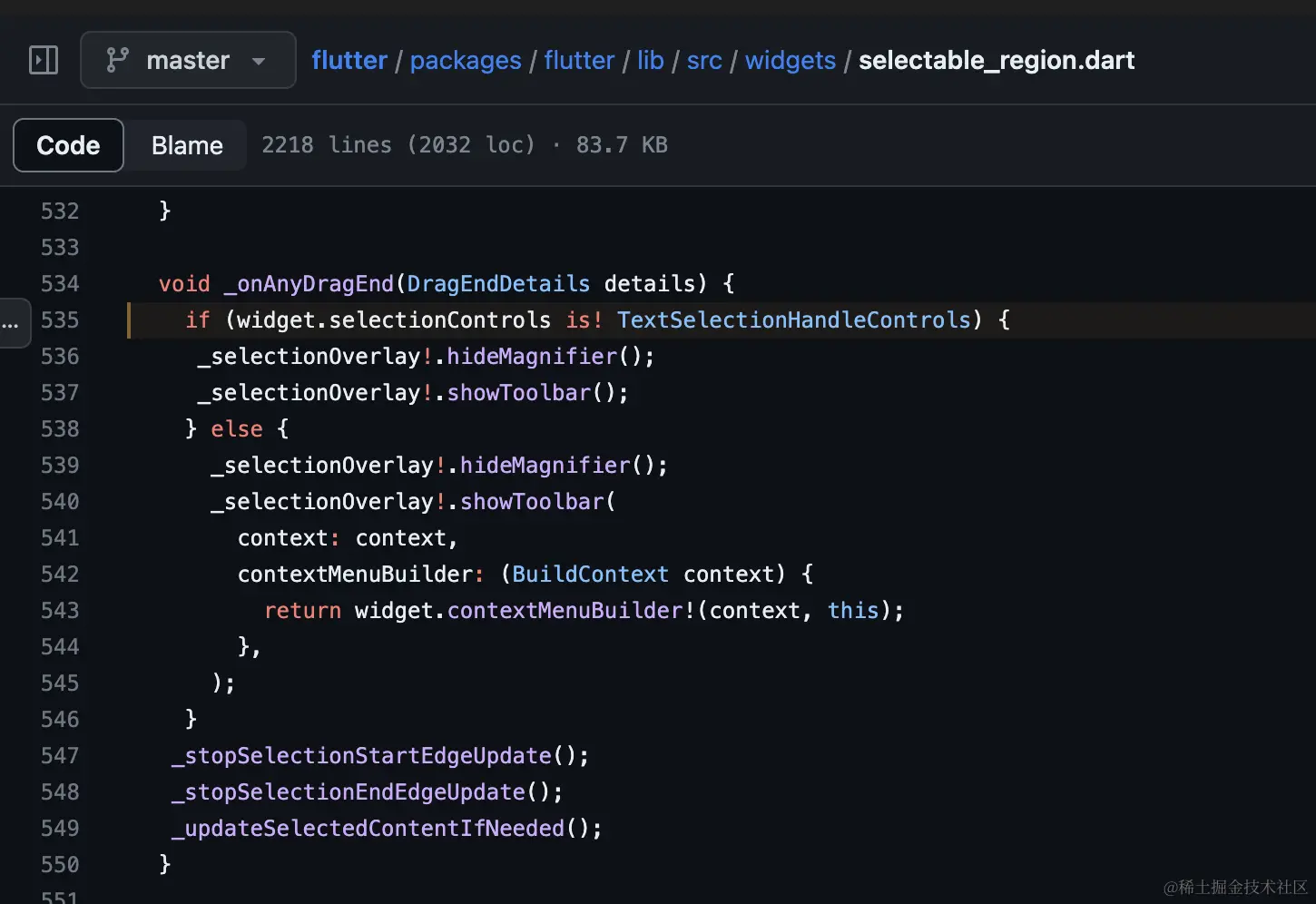Viewport: 1316px width, 904px height.
Task: Select line number 535
Action: pyautogui.click(x=60, y=319)
